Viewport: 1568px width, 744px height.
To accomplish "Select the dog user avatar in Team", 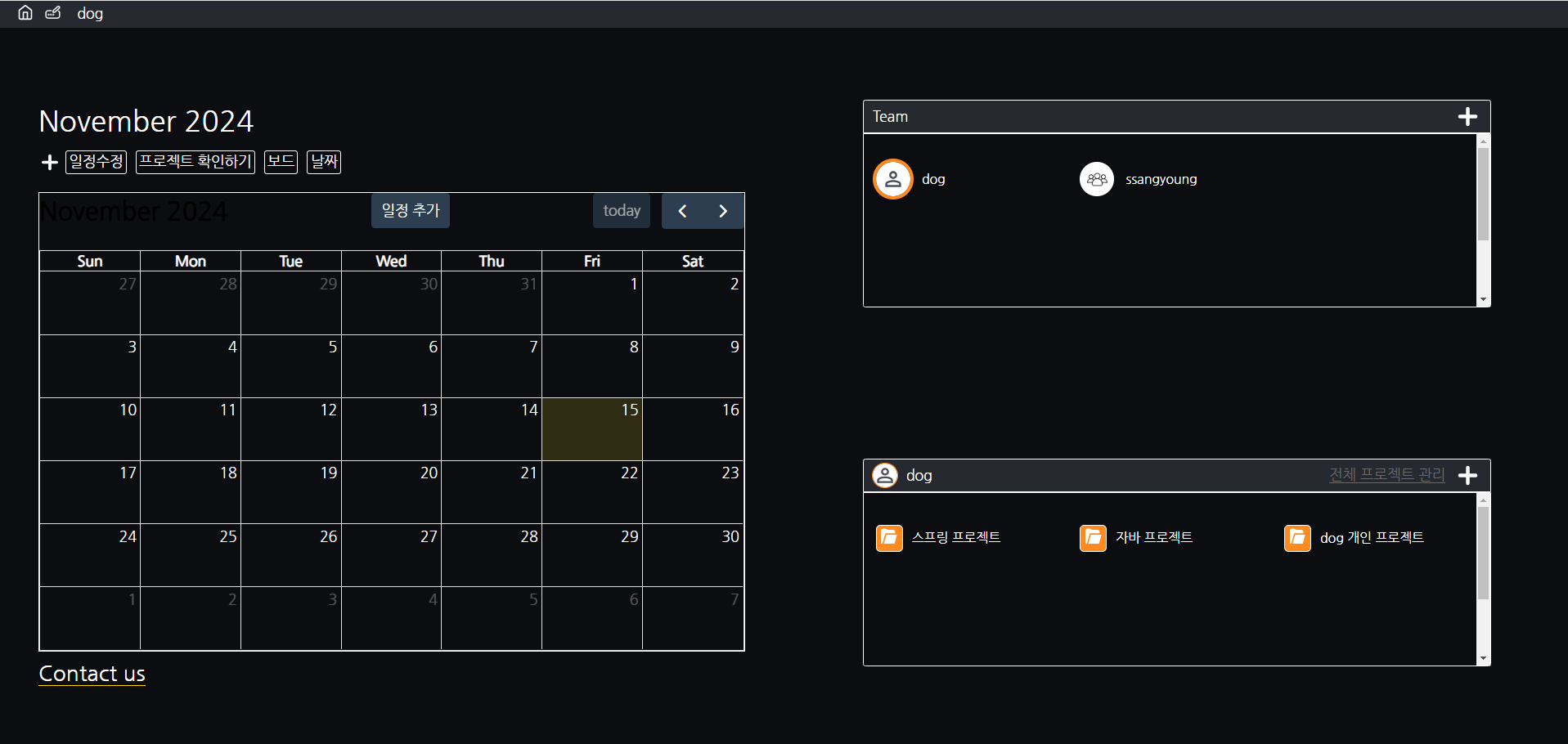I will pyautogui.click(x=893, y=179).
